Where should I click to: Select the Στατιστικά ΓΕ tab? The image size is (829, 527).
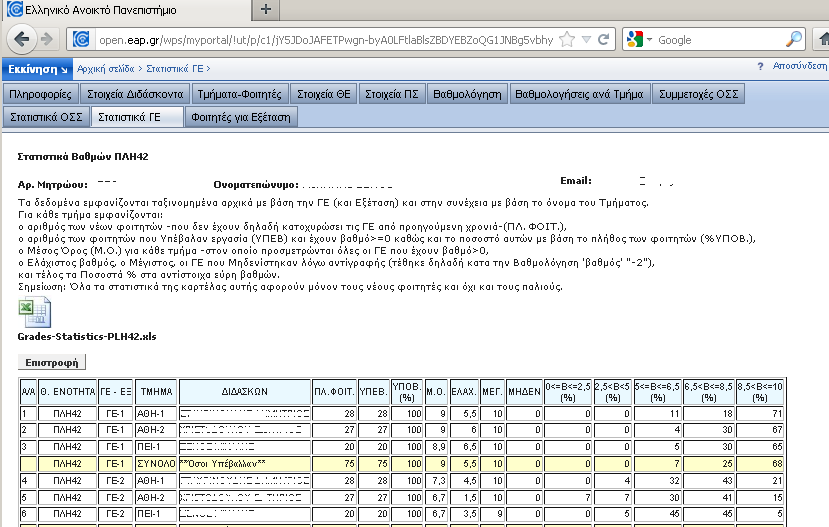tap(137, 117)
